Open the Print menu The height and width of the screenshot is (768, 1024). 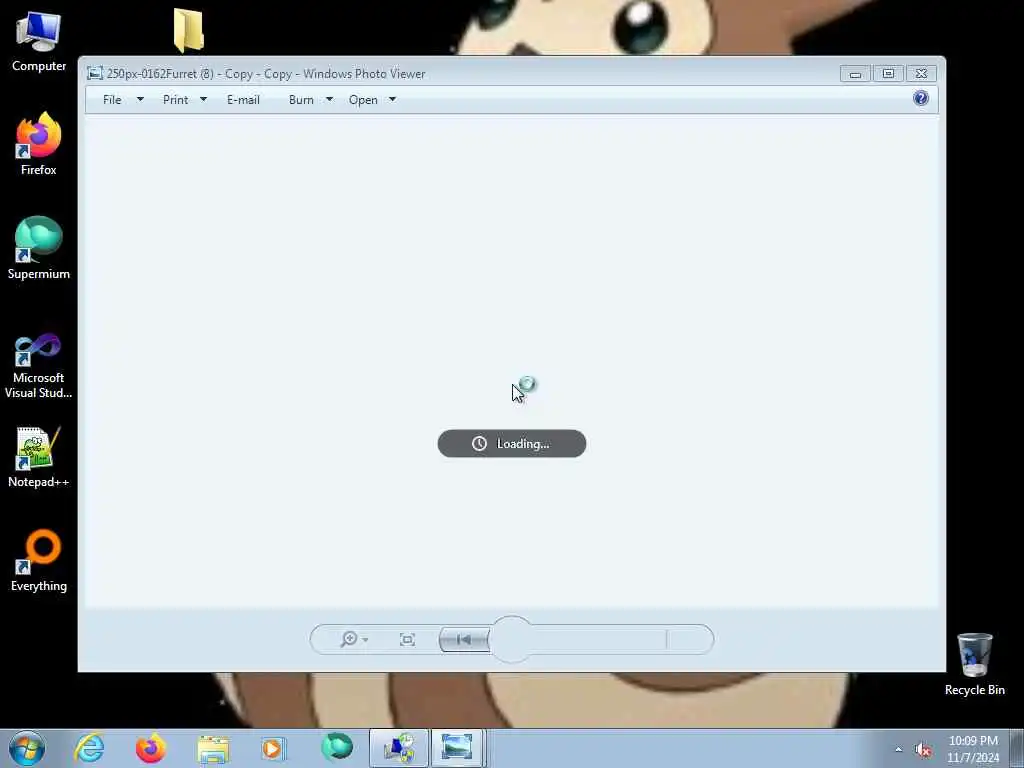(175, 99)
